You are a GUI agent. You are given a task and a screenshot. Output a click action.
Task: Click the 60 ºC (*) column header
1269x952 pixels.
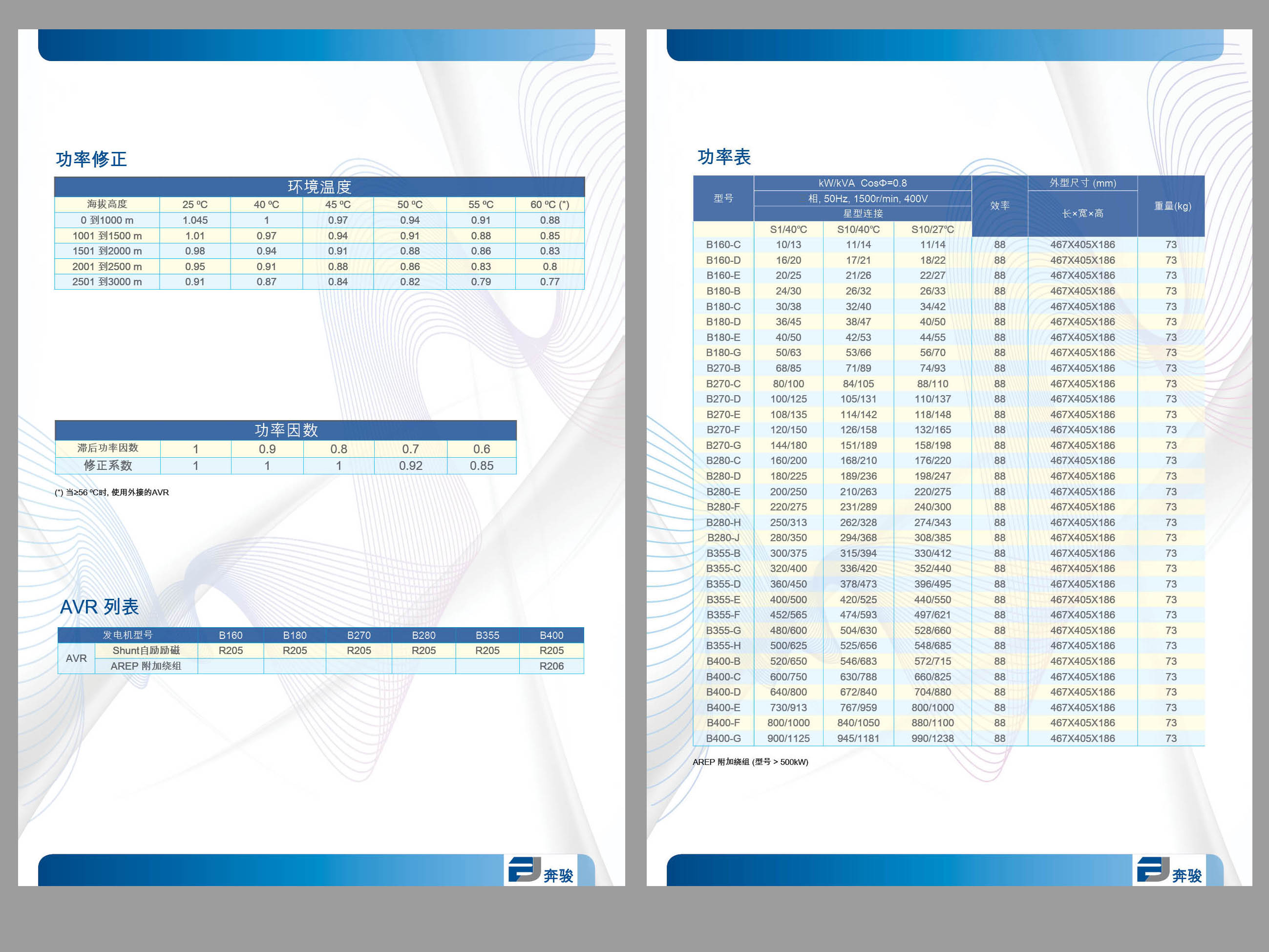pyautogui.click(x=549, y=204)
